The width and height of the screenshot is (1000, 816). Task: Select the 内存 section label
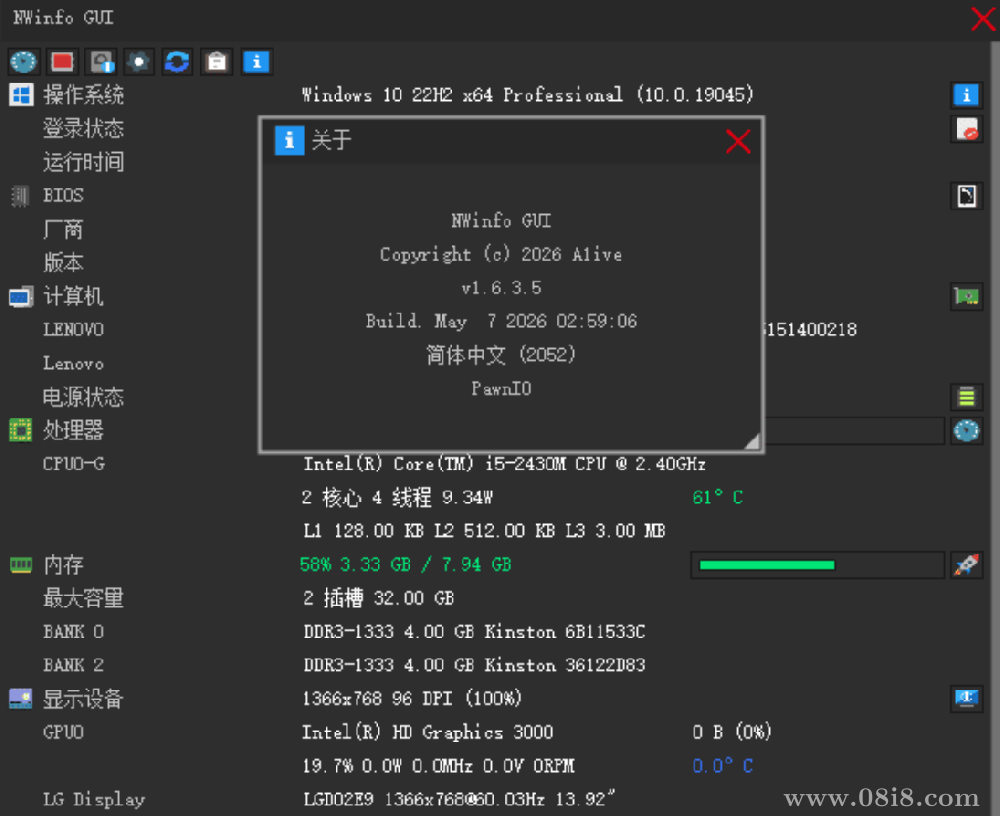[63, 565]
